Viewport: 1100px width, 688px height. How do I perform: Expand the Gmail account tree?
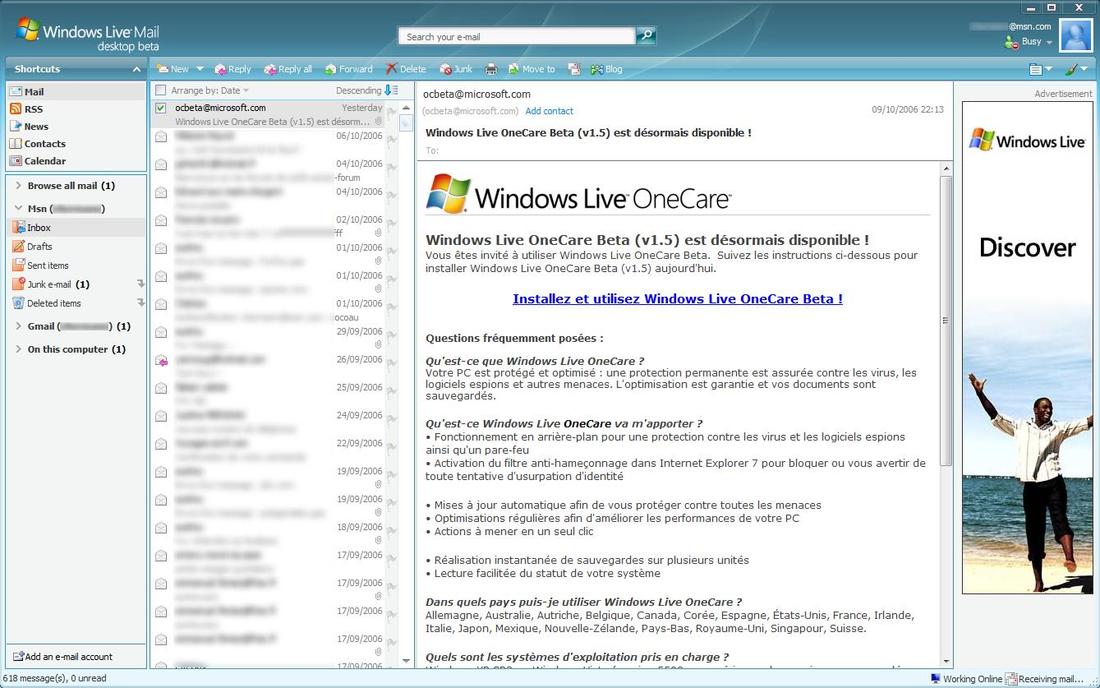point(18,326)
